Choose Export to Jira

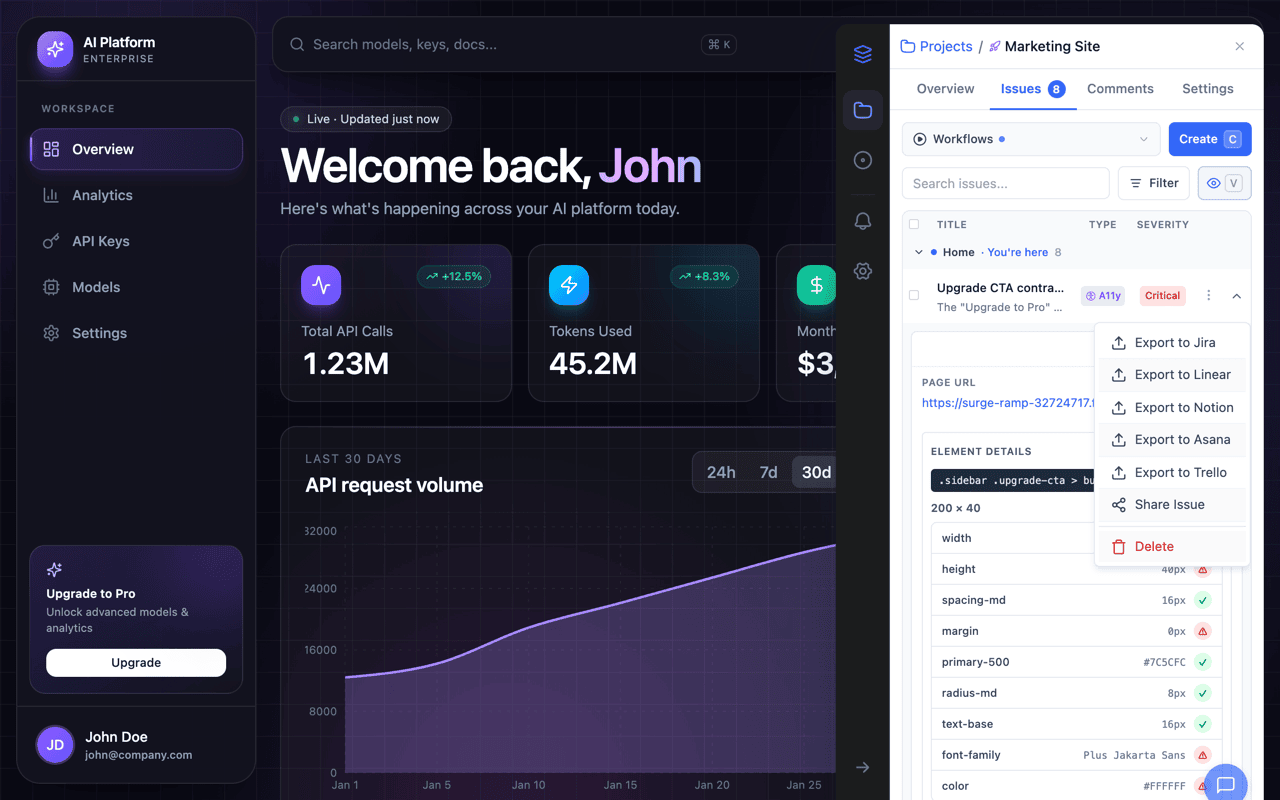(1172, 342)
